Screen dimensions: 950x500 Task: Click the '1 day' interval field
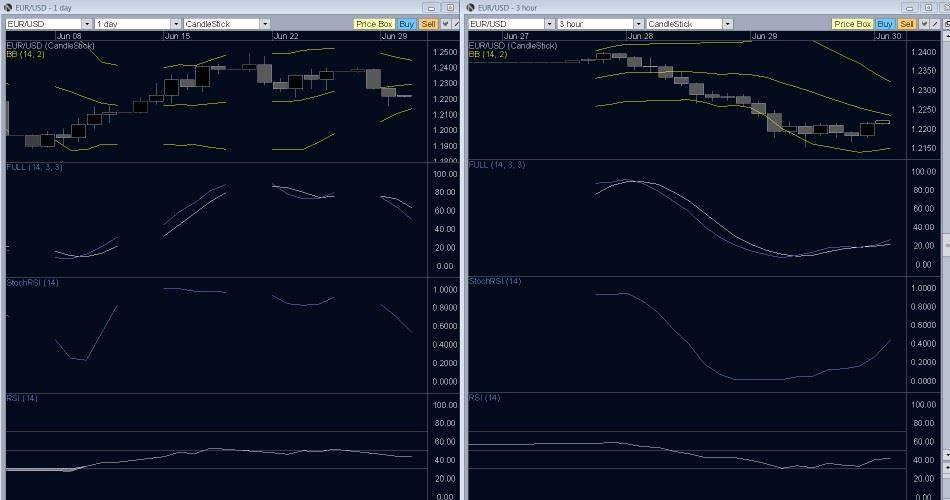click(x=133, y=24)
